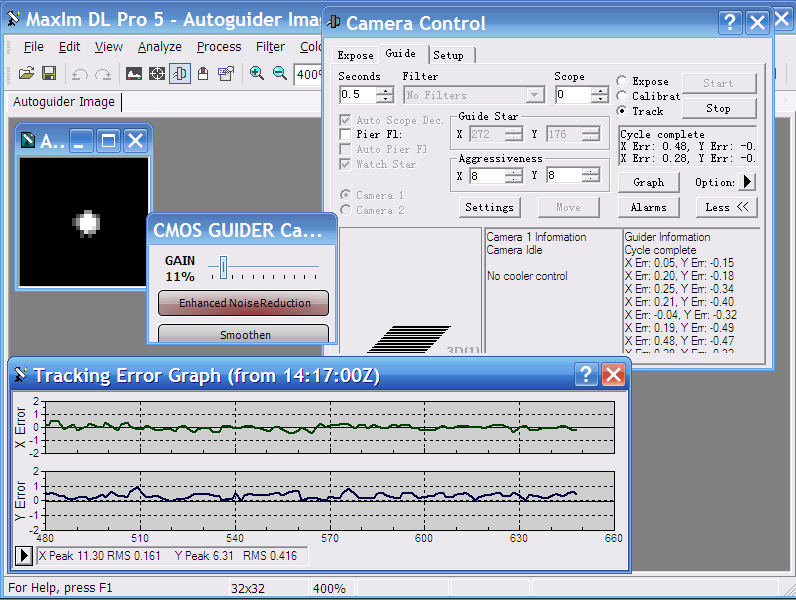Screen dimensions: 796x600
Task: Select the Camera 2 radio button
Action: 346,210
